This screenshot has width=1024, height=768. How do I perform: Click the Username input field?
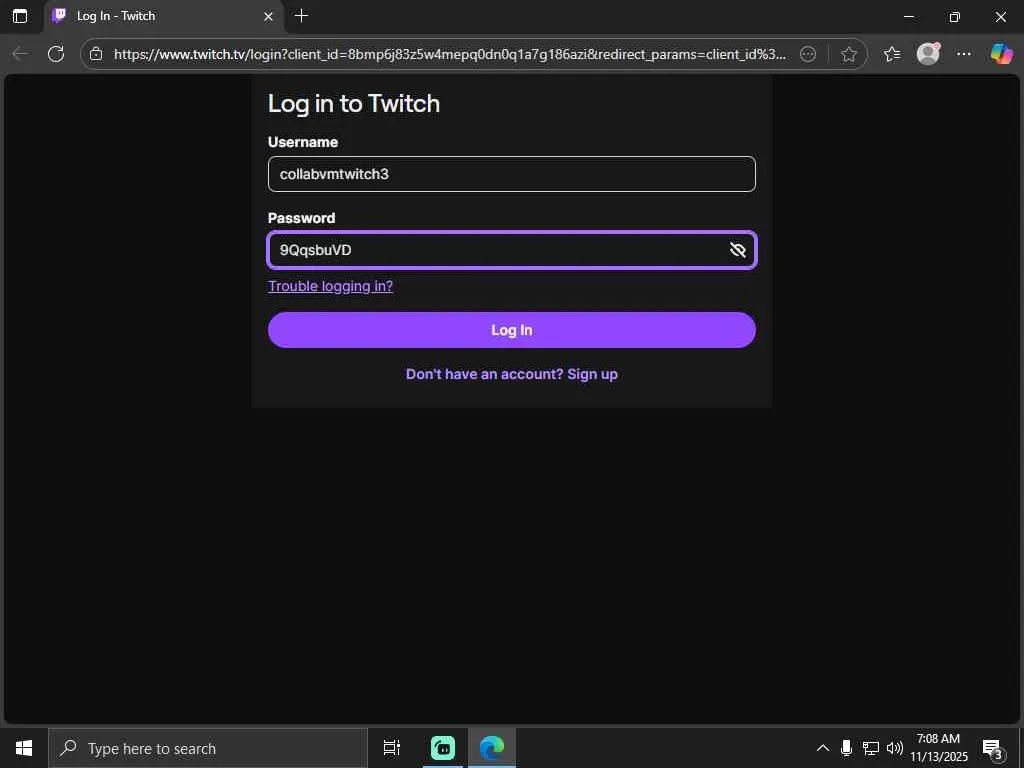pyautogui.click(x=511, y=174)
